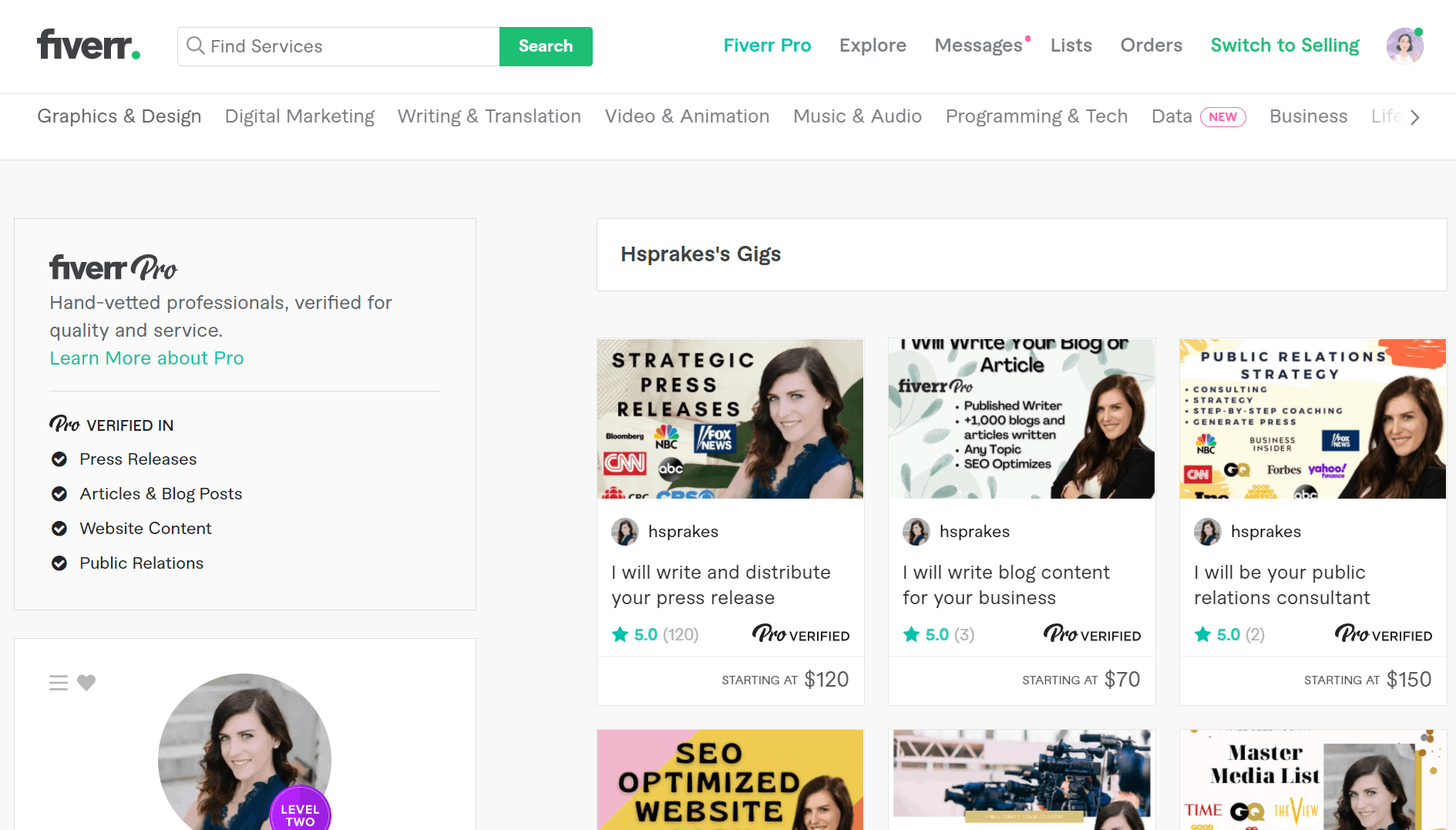This screenshot has height=830, width=1456.
Task: Open Fiverr Pro from top navigation
Action: click(x=767, y=45)
